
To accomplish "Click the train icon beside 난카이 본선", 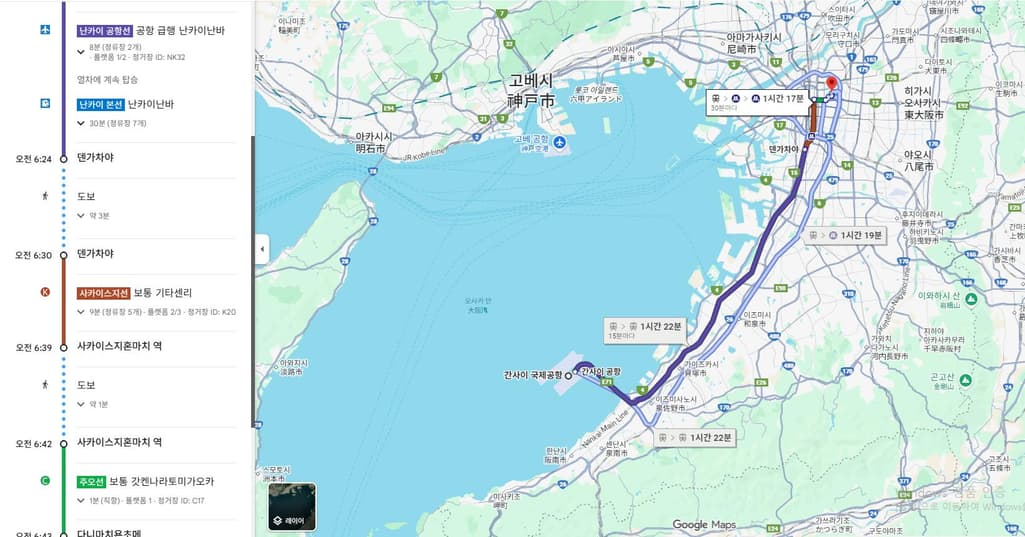I will coord(45,103).
